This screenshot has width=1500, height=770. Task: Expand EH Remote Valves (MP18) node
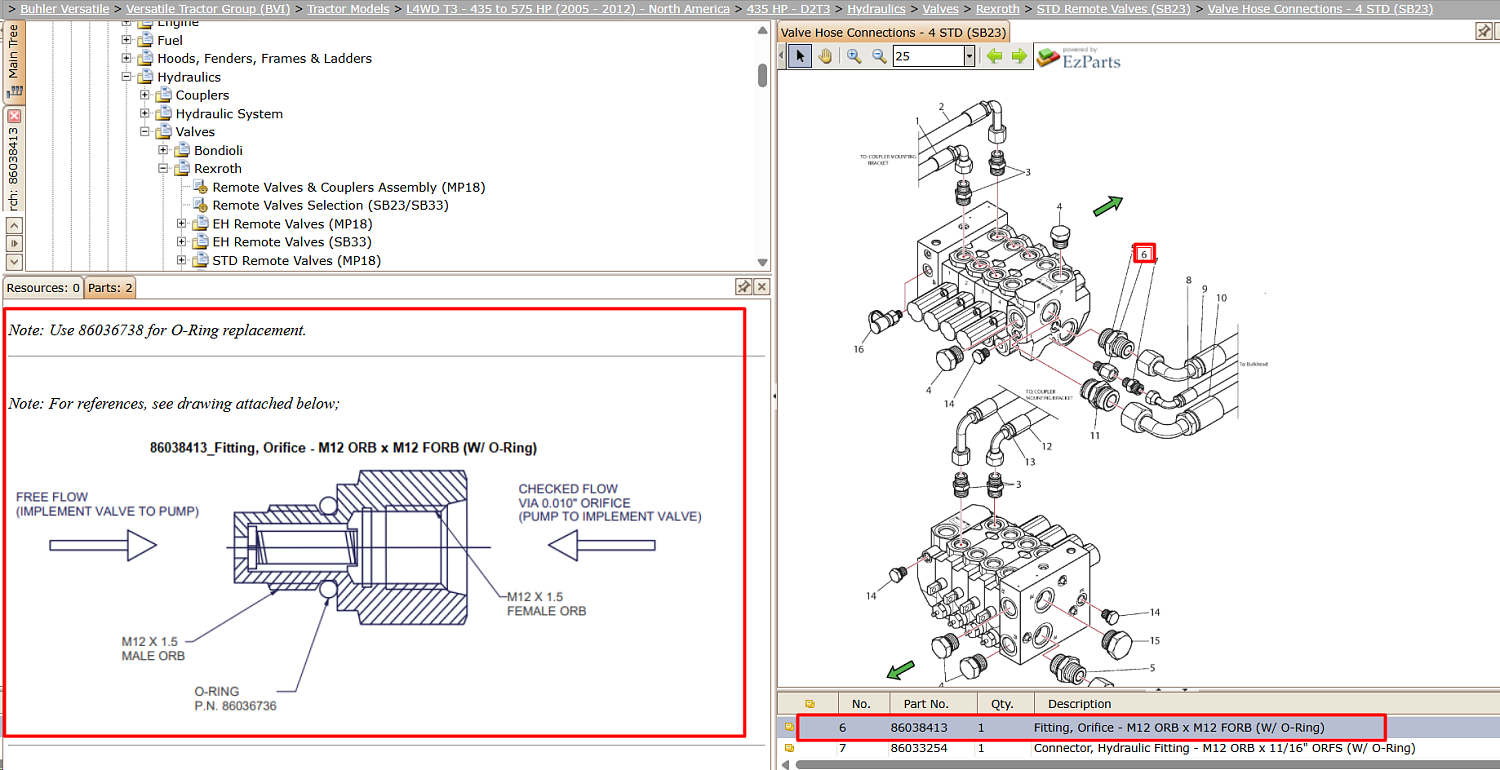click(x=181, y=224)
